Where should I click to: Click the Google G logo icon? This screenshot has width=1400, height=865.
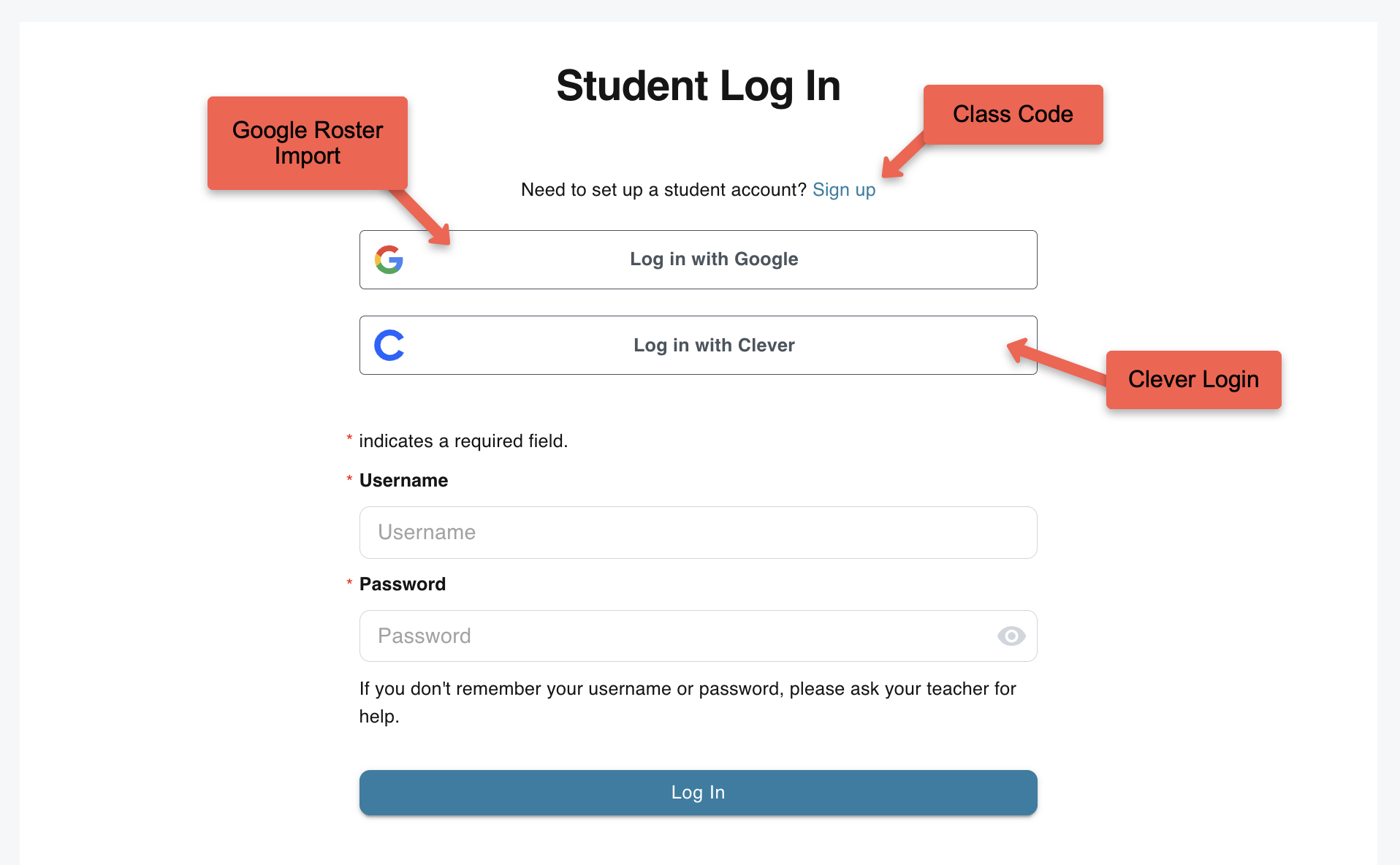(x=389, y=259)
